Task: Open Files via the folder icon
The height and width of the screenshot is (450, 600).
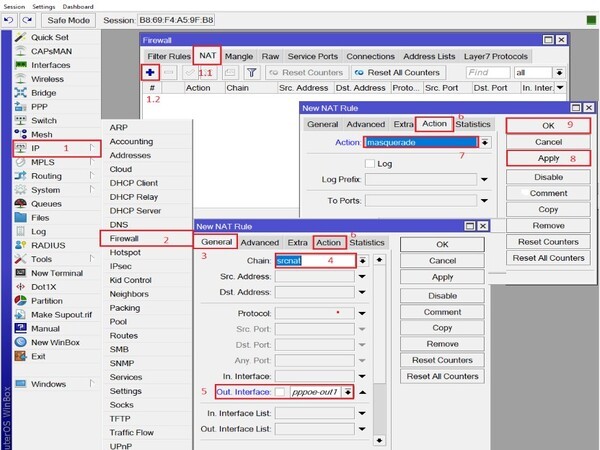Action: point(20,217)
